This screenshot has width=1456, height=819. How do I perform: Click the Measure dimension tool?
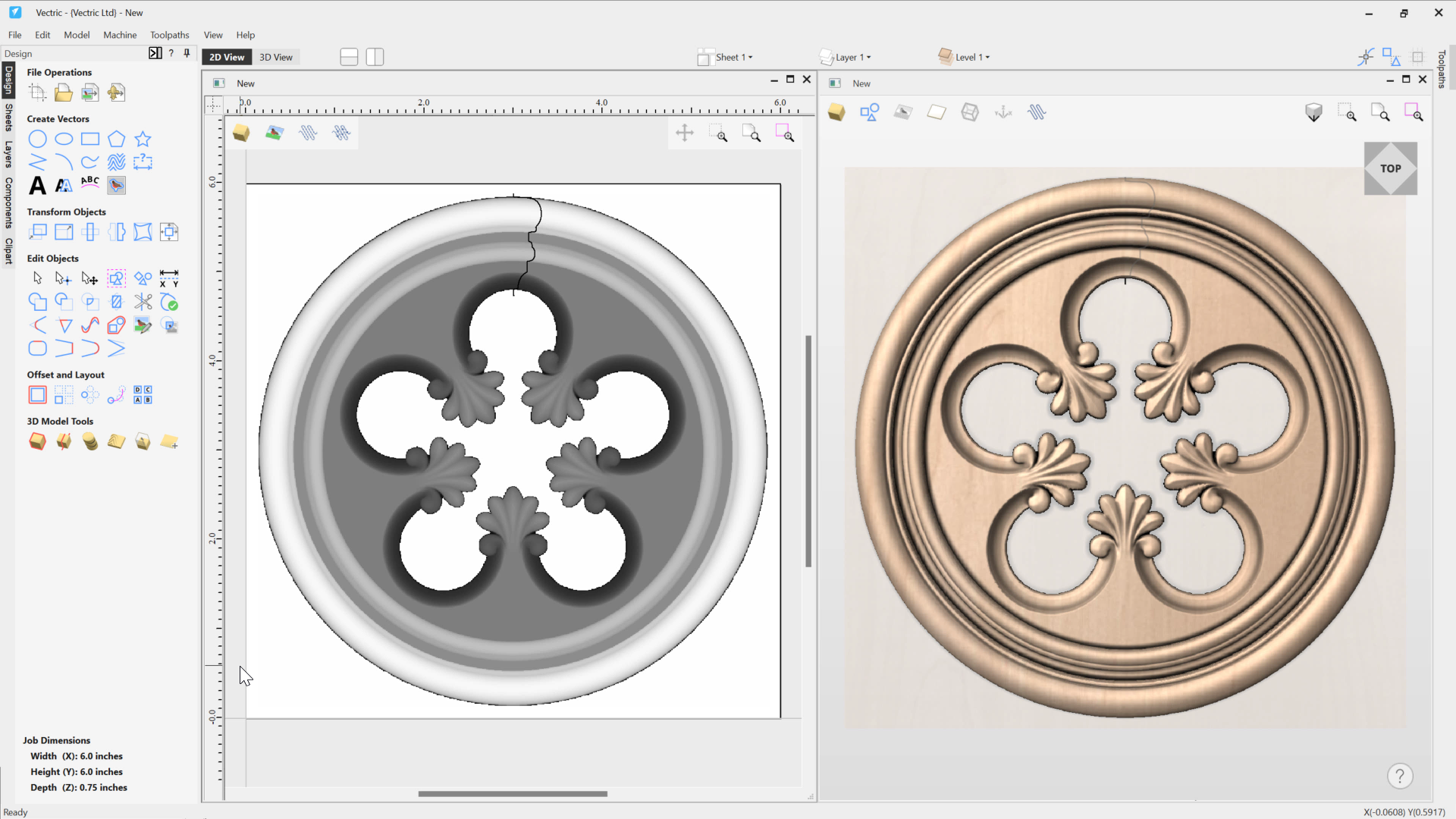point(169,278)
